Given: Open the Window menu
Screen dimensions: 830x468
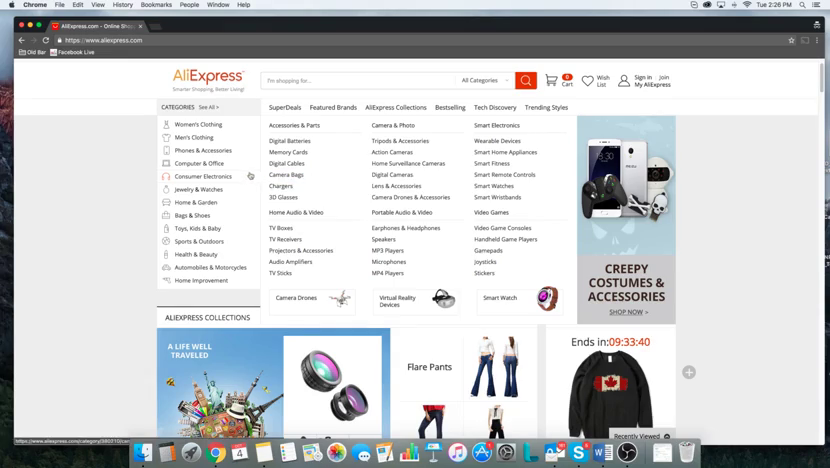Looking at the screenshot, I should pos(218,5).
